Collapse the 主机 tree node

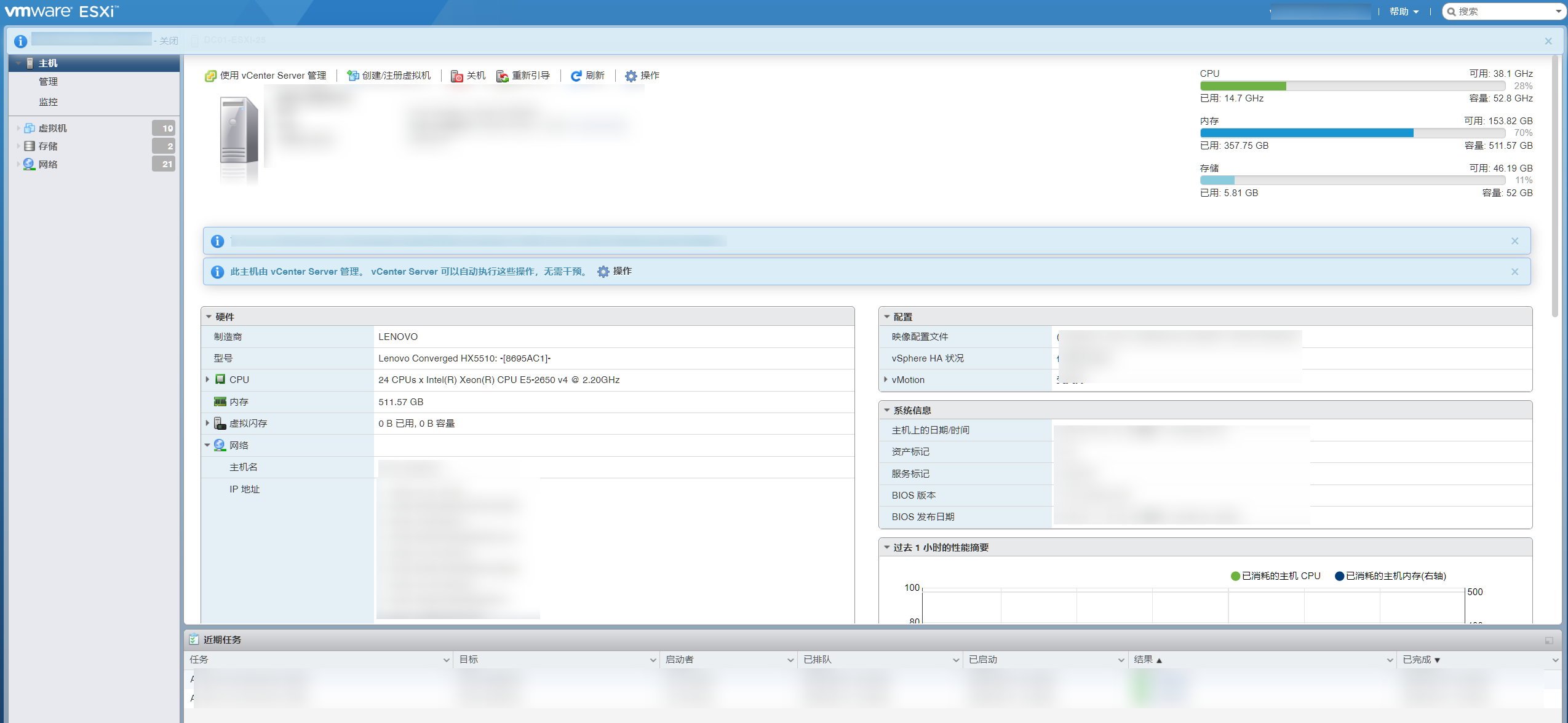click(x=18, y=63)
